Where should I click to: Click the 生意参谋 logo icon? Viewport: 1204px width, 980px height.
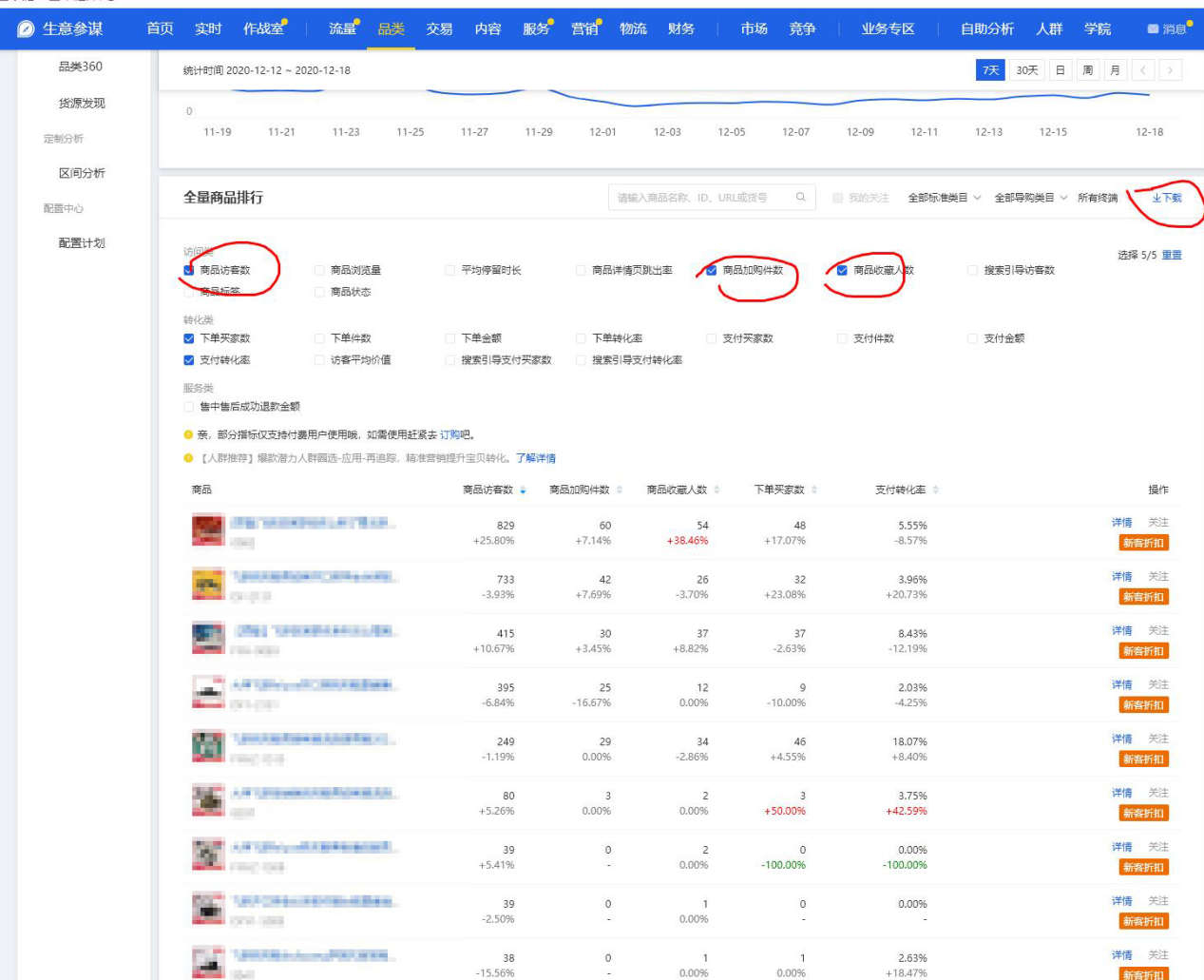27,29
